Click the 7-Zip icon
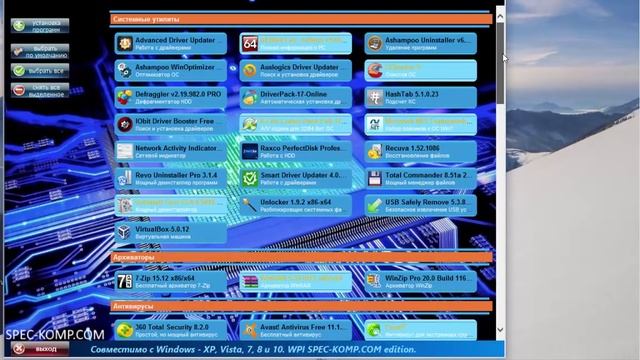The image size is (640, 360). (125, 281)
